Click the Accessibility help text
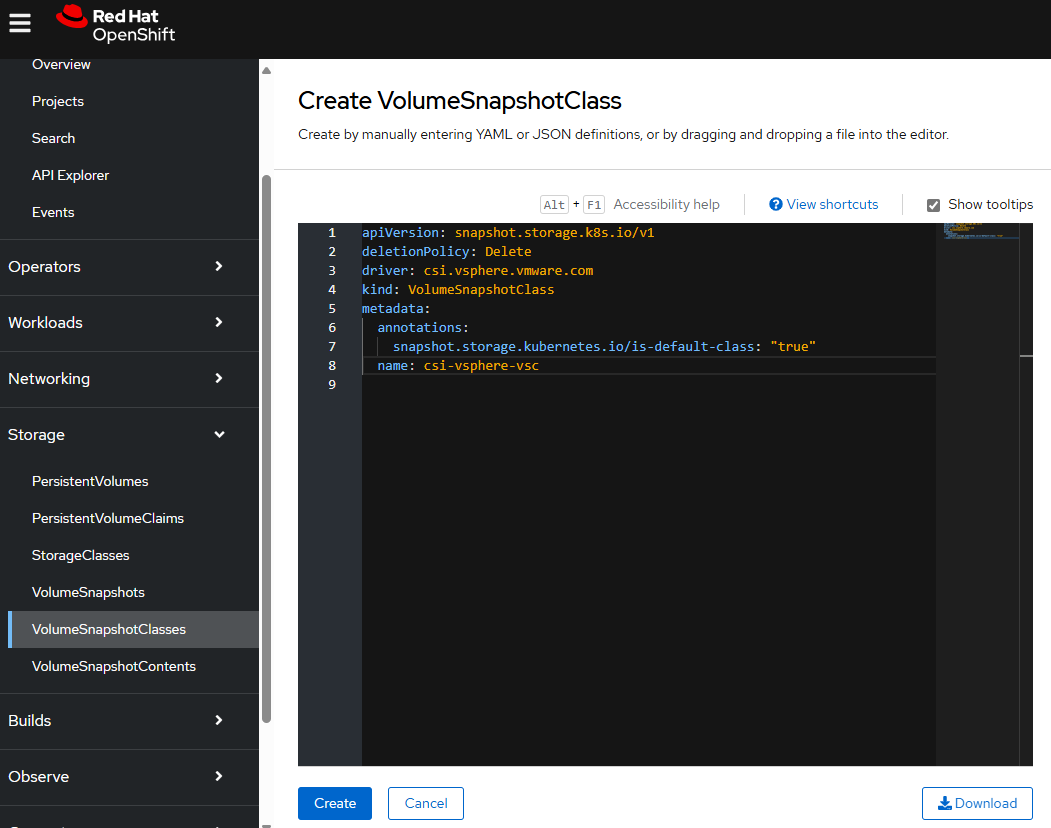Screen dimensions: 1051x828 [x=666, y=204]
